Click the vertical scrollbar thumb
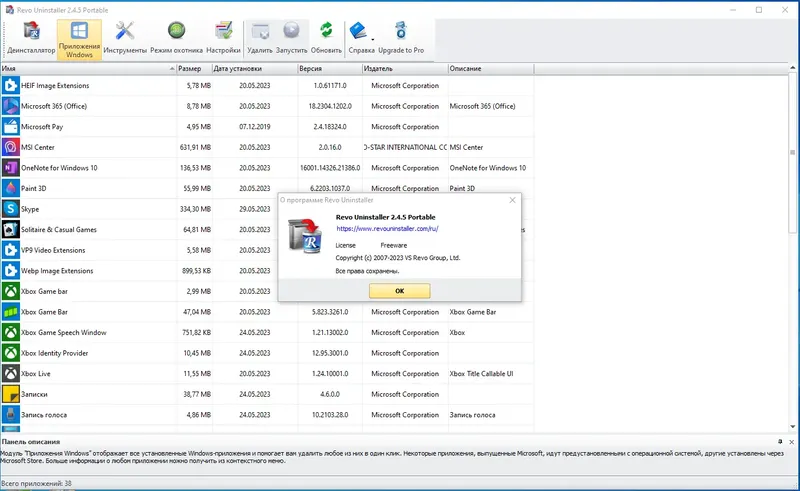Image resolution: width=800 pixels, height=491 pixels. pos(792,152)
